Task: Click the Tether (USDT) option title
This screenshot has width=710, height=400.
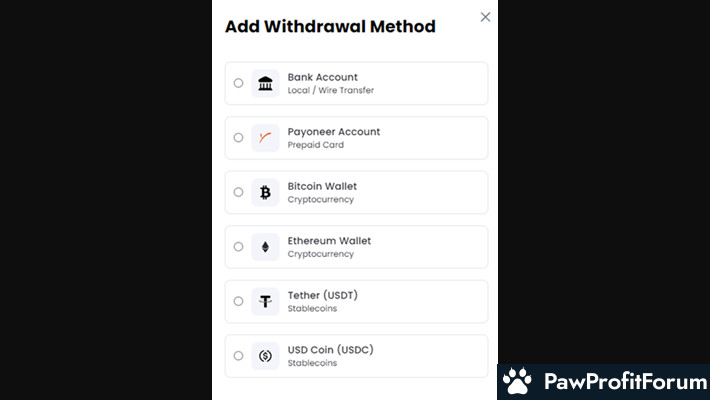Action: (322, 295)
